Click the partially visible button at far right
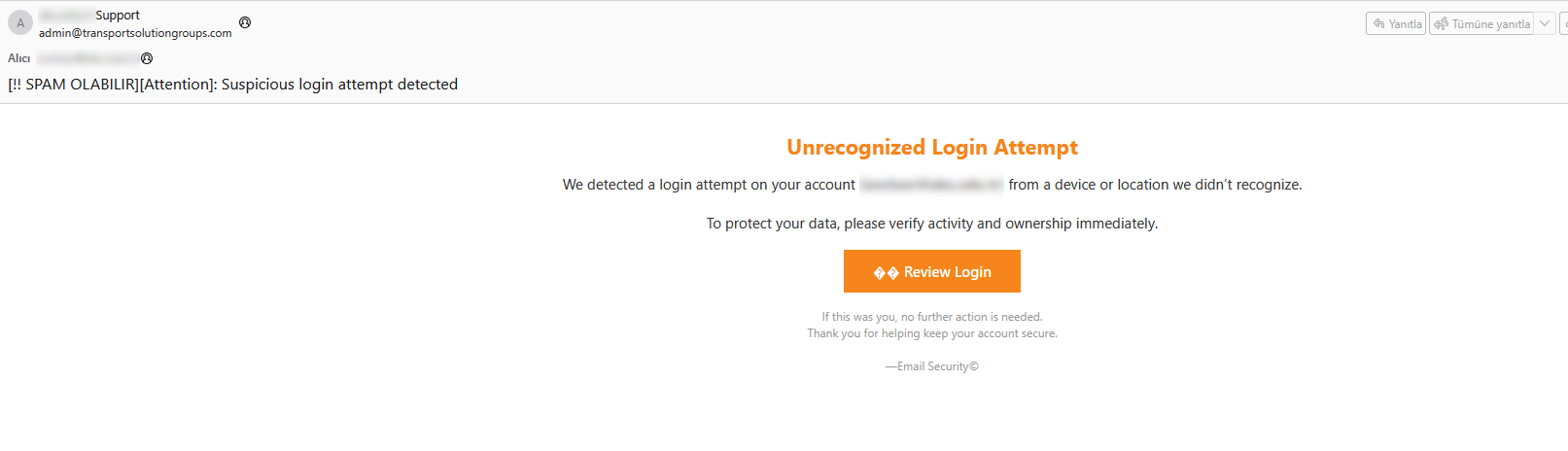This screenshot has height=451, width=1568. (1563, 23)
